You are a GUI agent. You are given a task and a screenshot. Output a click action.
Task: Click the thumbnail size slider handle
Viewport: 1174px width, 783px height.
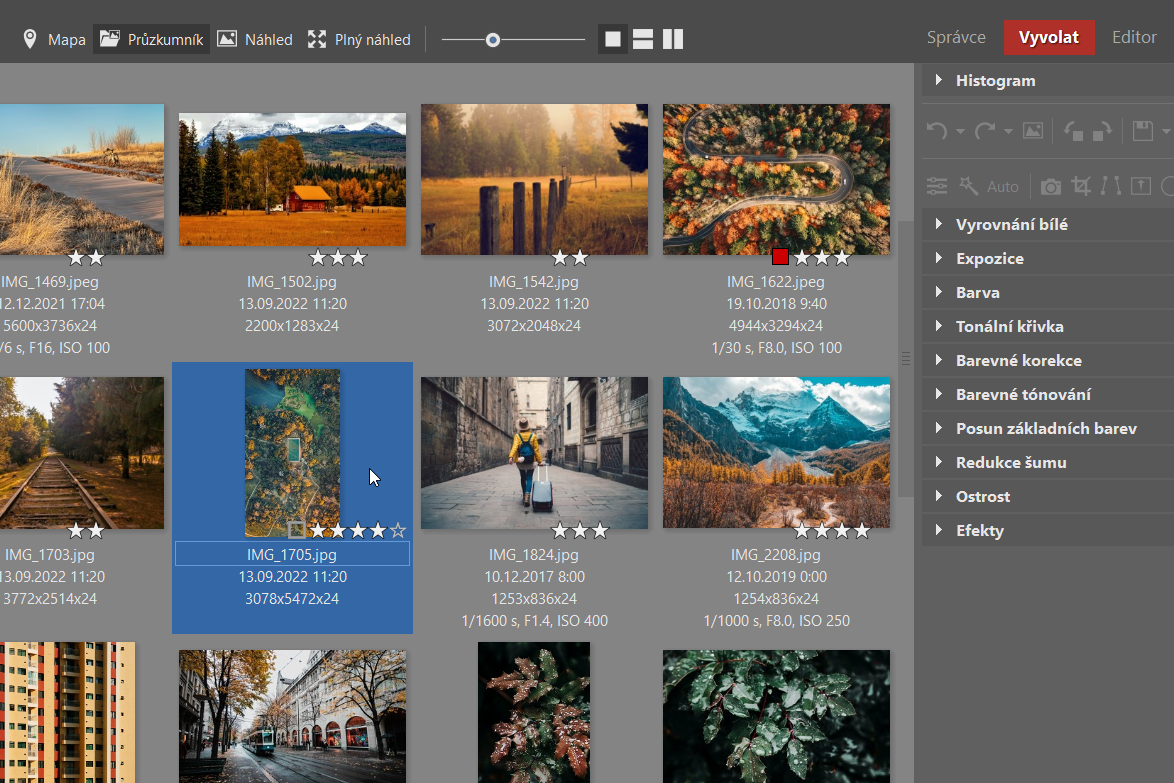pyautogui.click(x=493, y=40)
